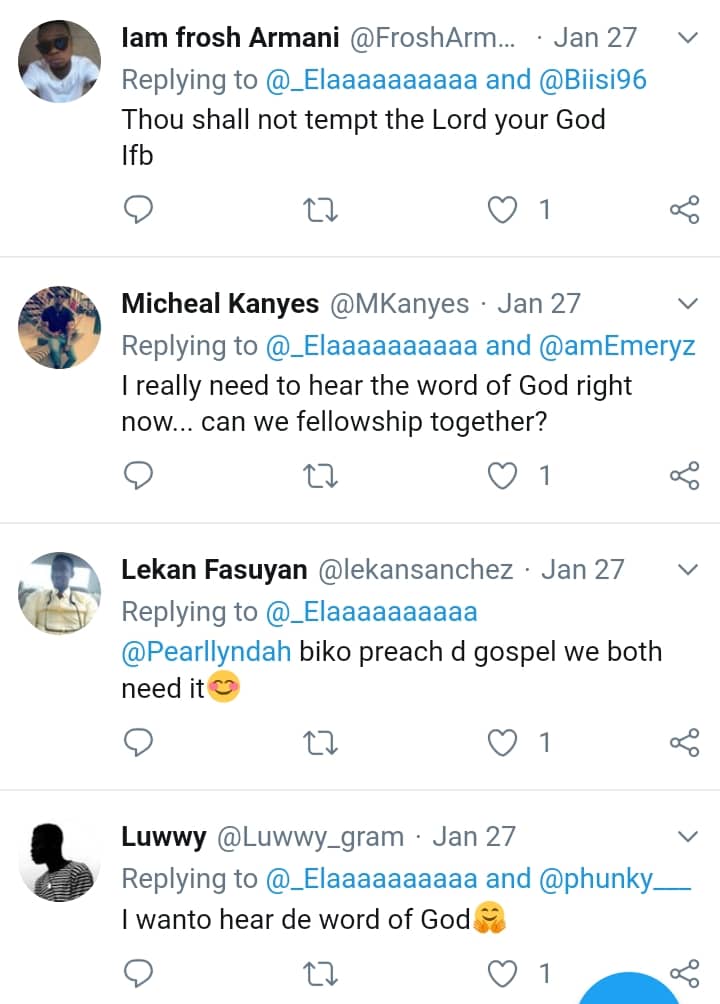This screenshot has width=720, height=1004.
Task: Open Lekan Fasuyan's profile picture
Action: click(x=60, y=593)
